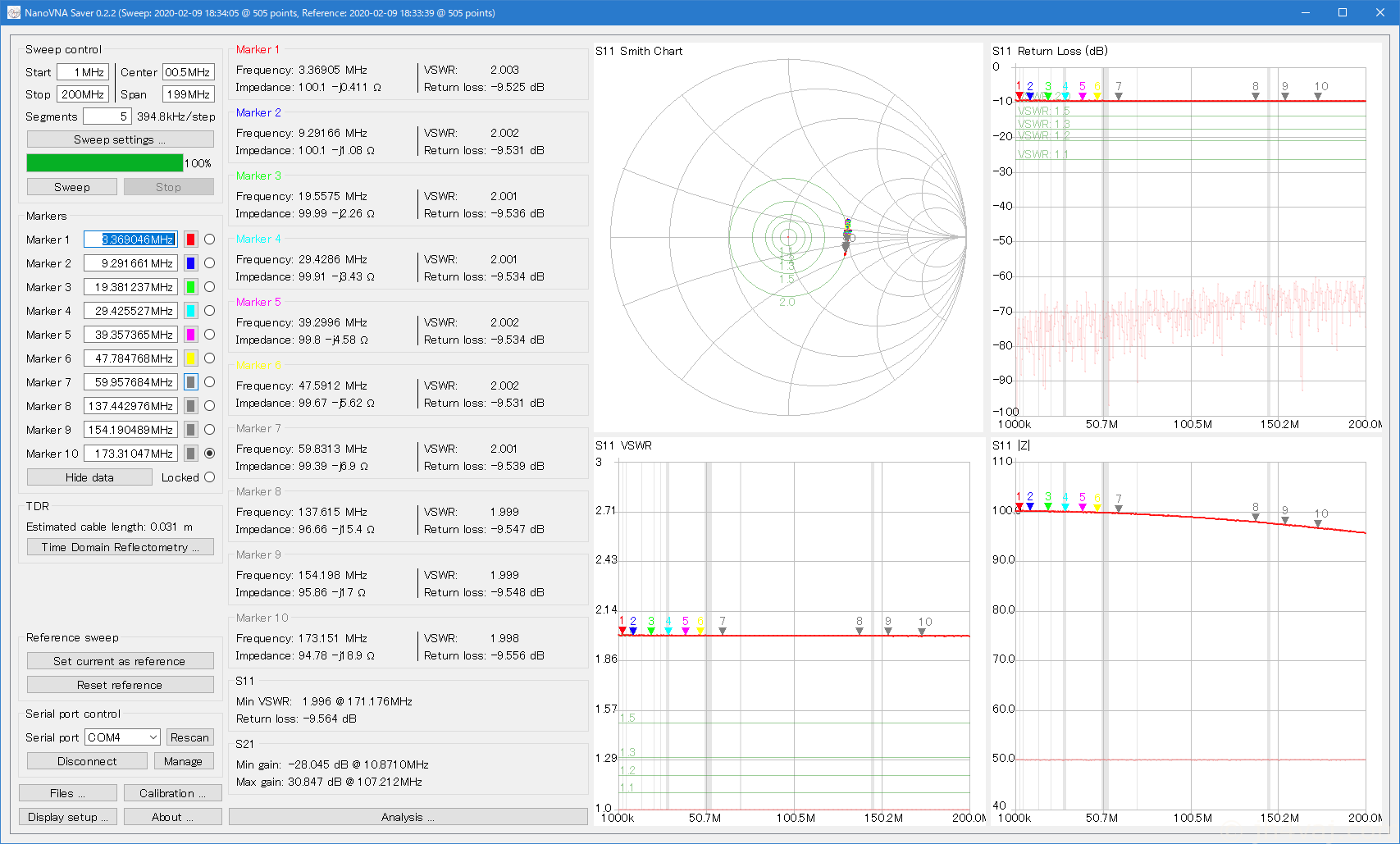Click the Marker 10 frequency field
The width and height of the screenshot is (1400, 844).
pos(130,454)
